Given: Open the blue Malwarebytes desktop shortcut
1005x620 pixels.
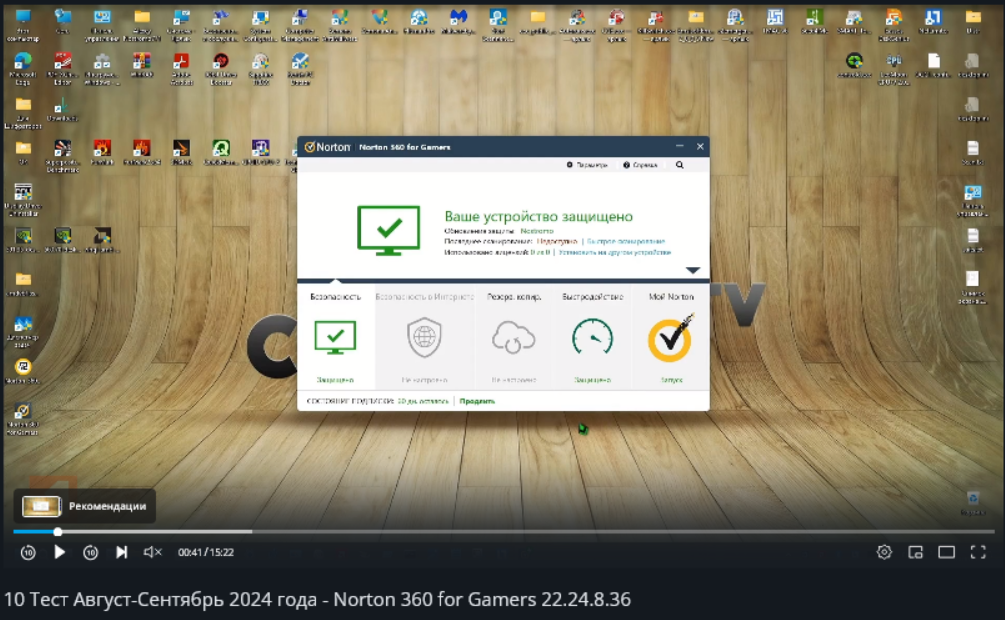Looking at the screenshot, I should coord(458,22).
